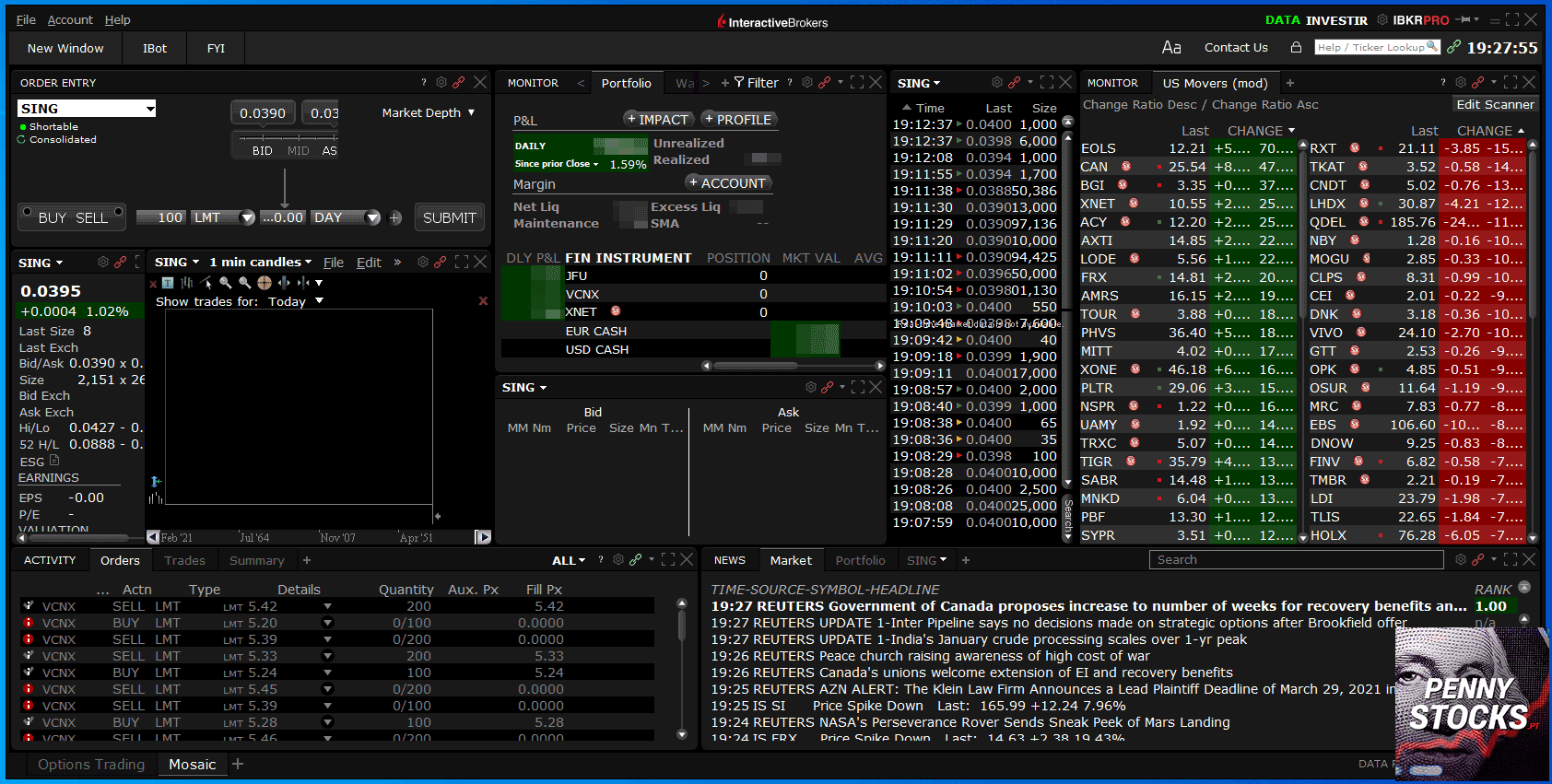Open the Show trades for Today dropdown

pos(320,300)
